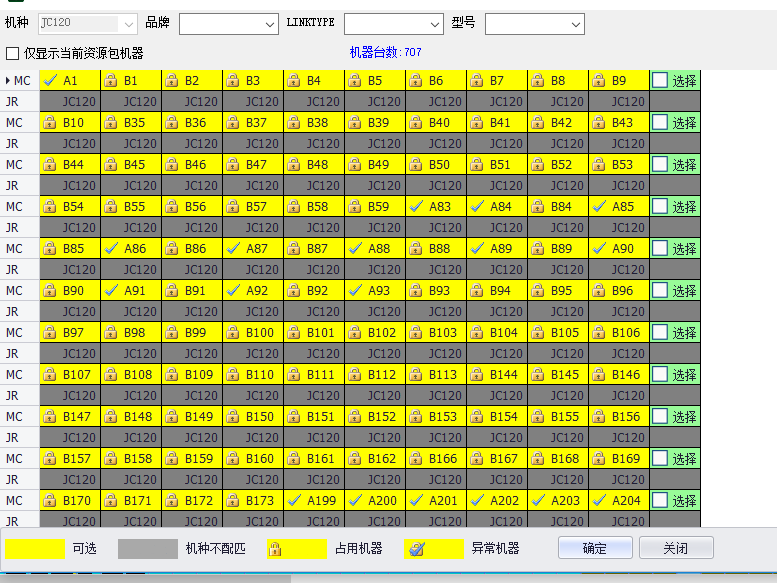Image resolution: width=777 pixels, height=583 pixels.
Task: Click the checkmark icon on machine A1
Action: coord(49,81)
